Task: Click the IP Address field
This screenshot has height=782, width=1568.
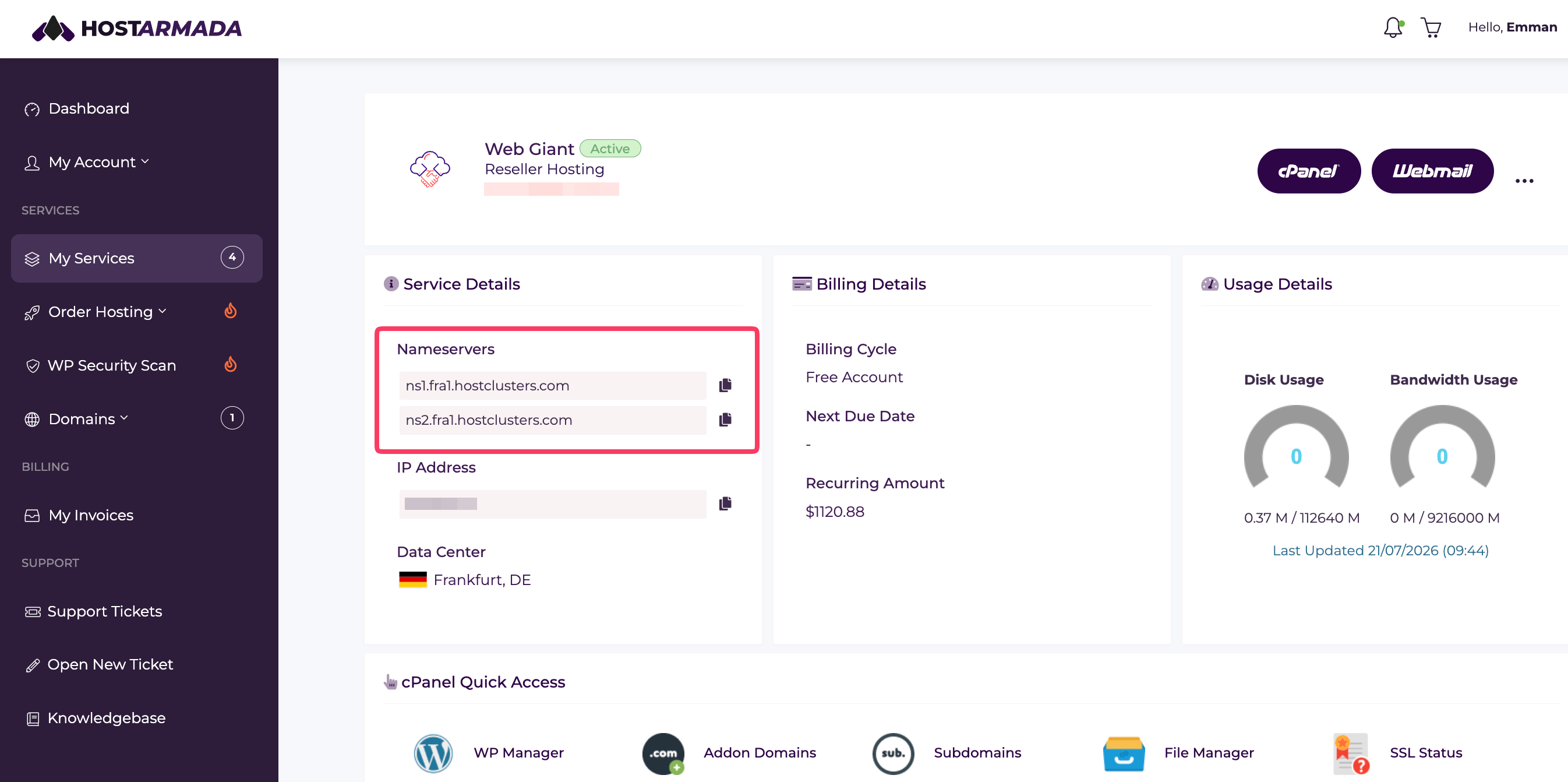Action: tap(553, 503)
